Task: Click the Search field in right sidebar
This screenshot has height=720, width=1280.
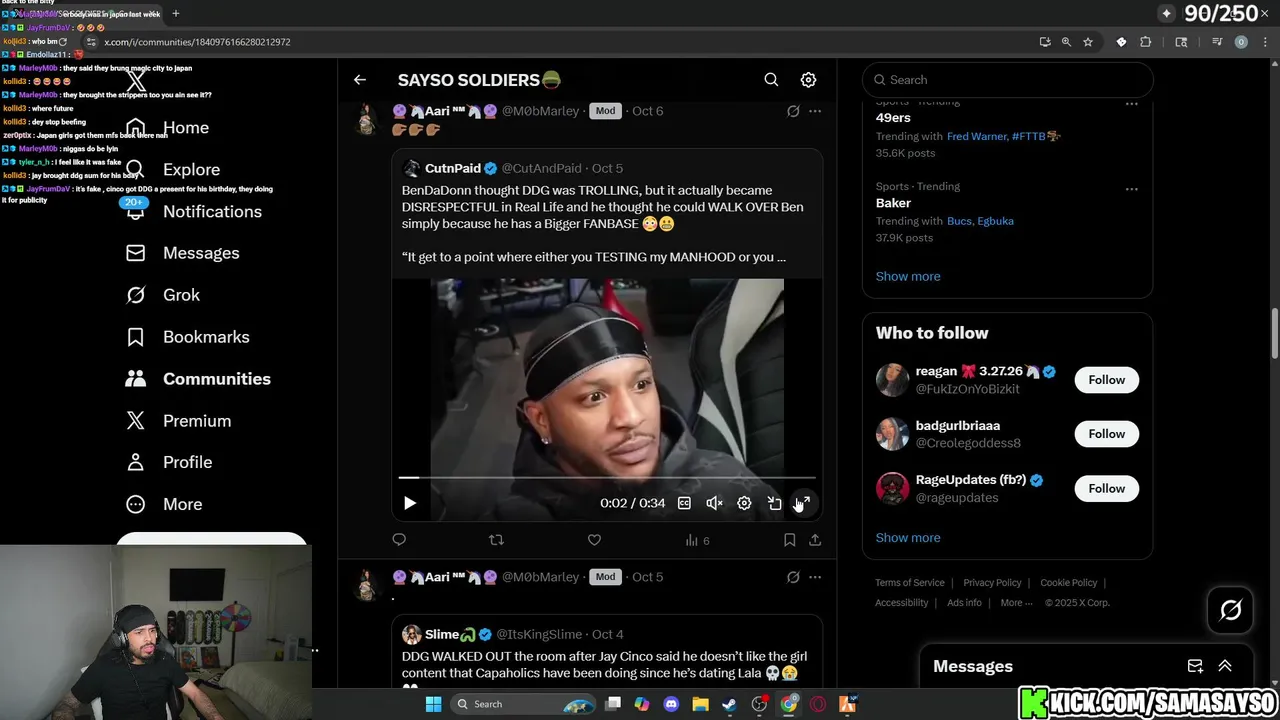Action: point(1008,80)
